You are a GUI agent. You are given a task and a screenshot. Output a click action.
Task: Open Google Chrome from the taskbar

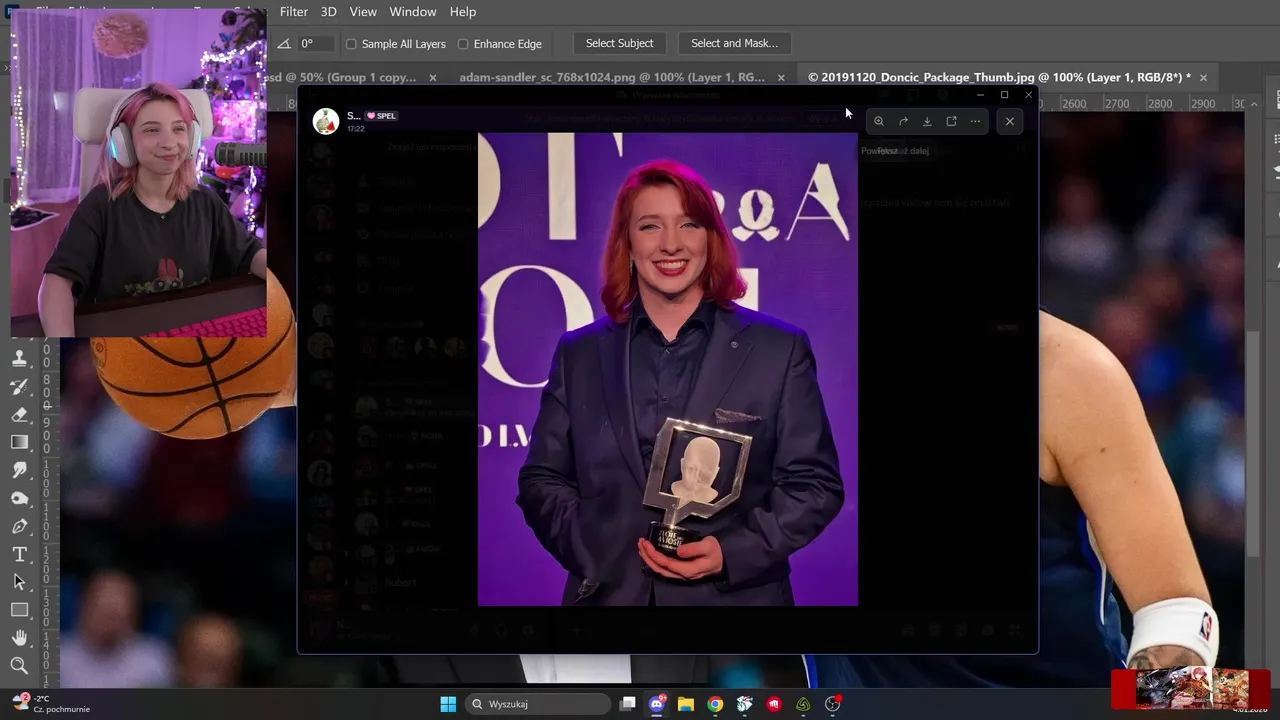[x=715, y=704]
